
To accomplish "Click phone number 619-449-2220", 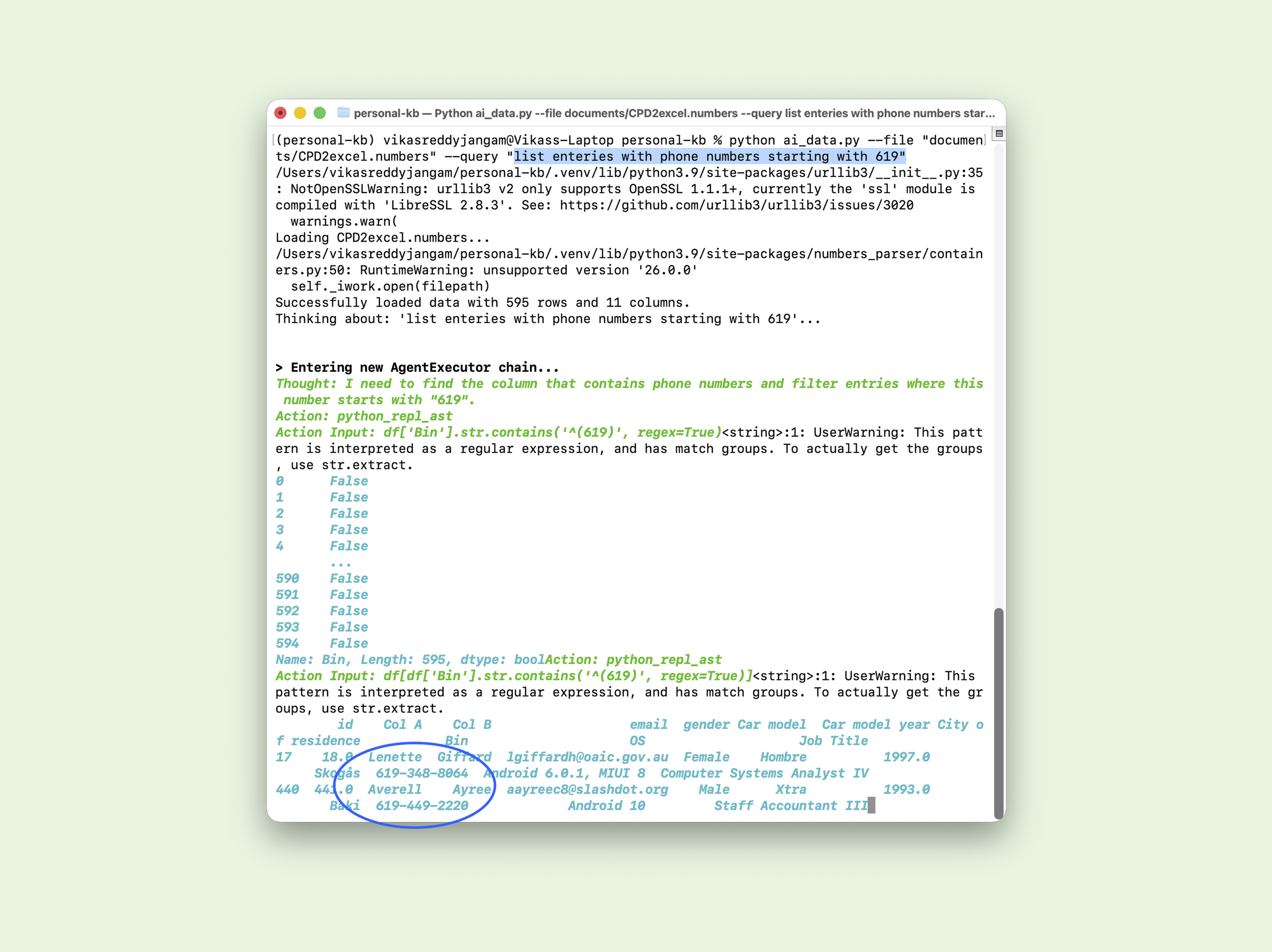I will (x=421, y=806).
